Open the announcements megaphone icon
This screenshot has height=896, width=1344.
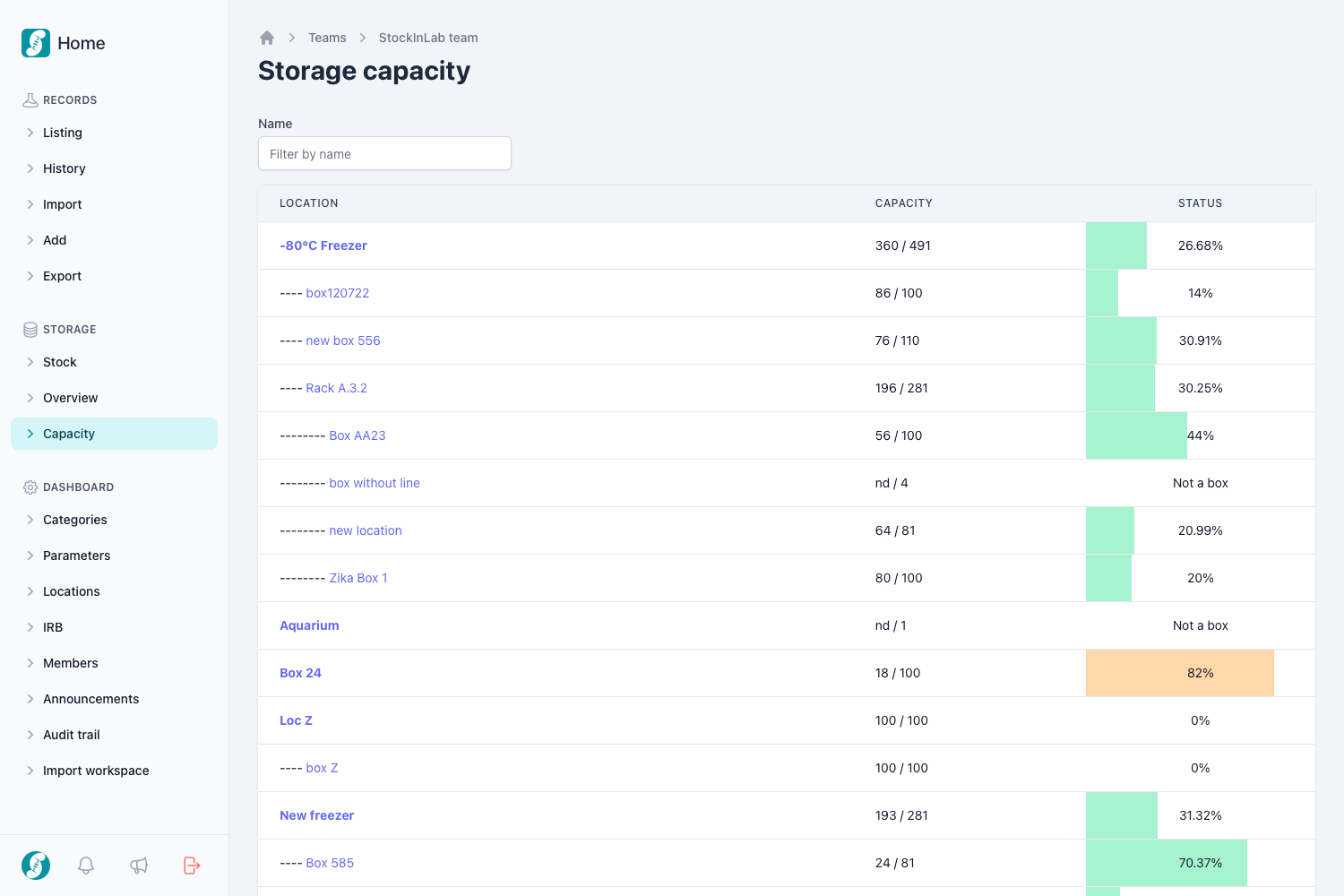(x=139, y=866)
